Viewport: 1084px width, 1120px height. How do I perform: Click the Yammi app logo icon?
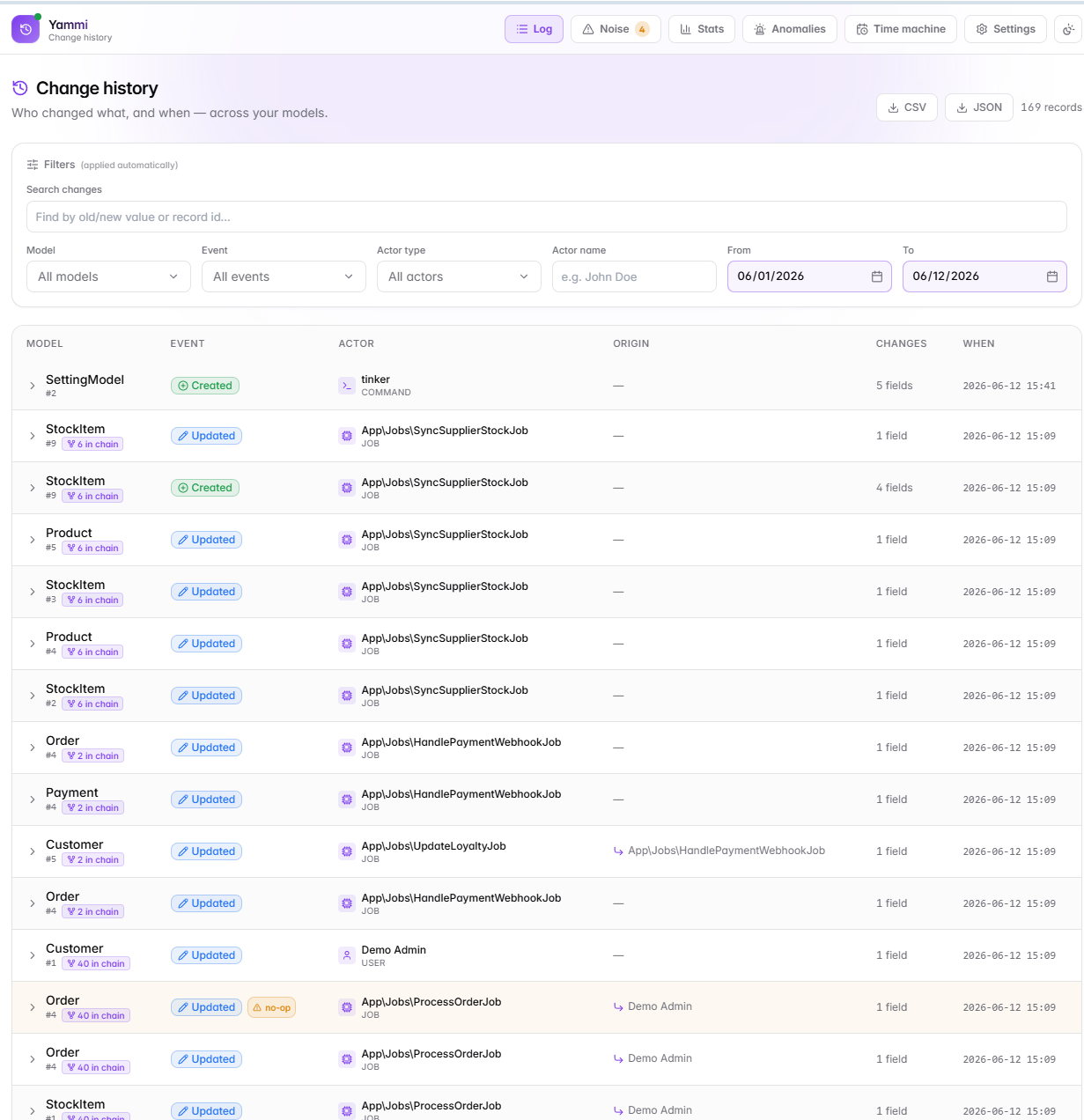coord(26,29)
